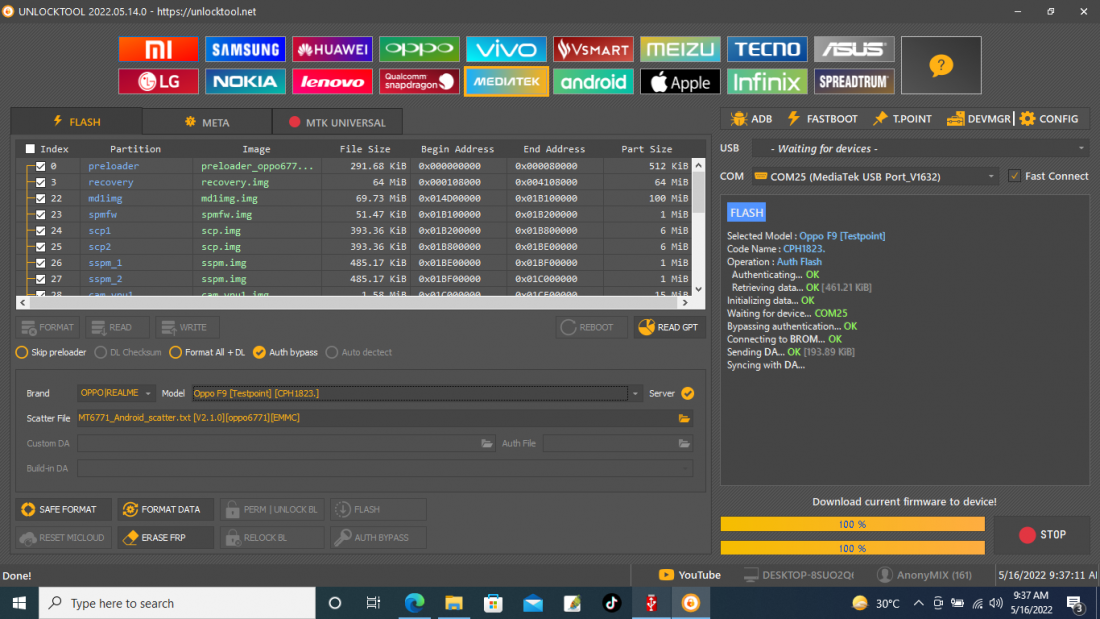Toggle the select-all Index checkbox

30,149
